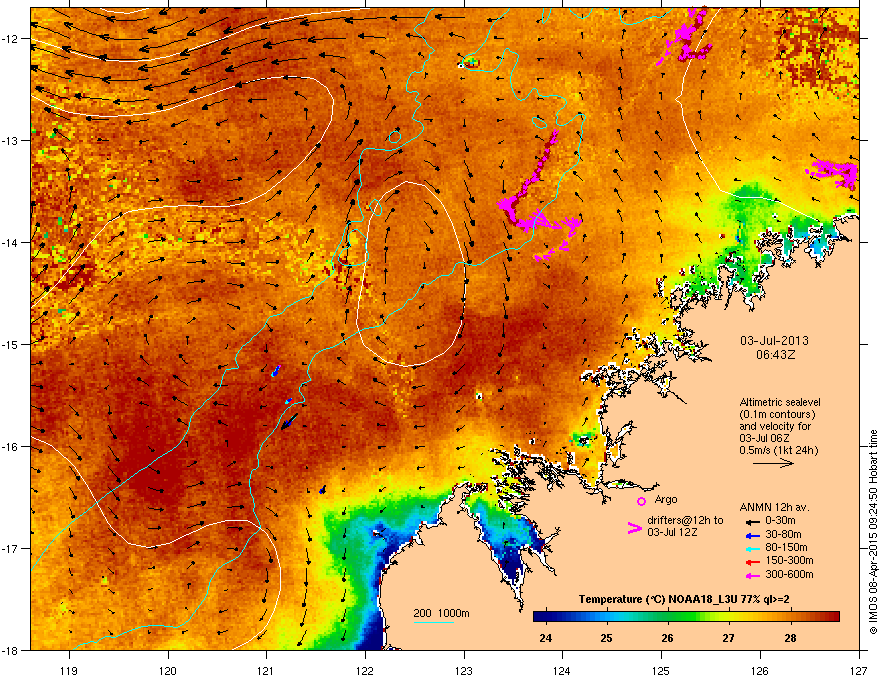The image size is (880, 680).
Task: Click the colour bar value 28
Action: point(790,638)
